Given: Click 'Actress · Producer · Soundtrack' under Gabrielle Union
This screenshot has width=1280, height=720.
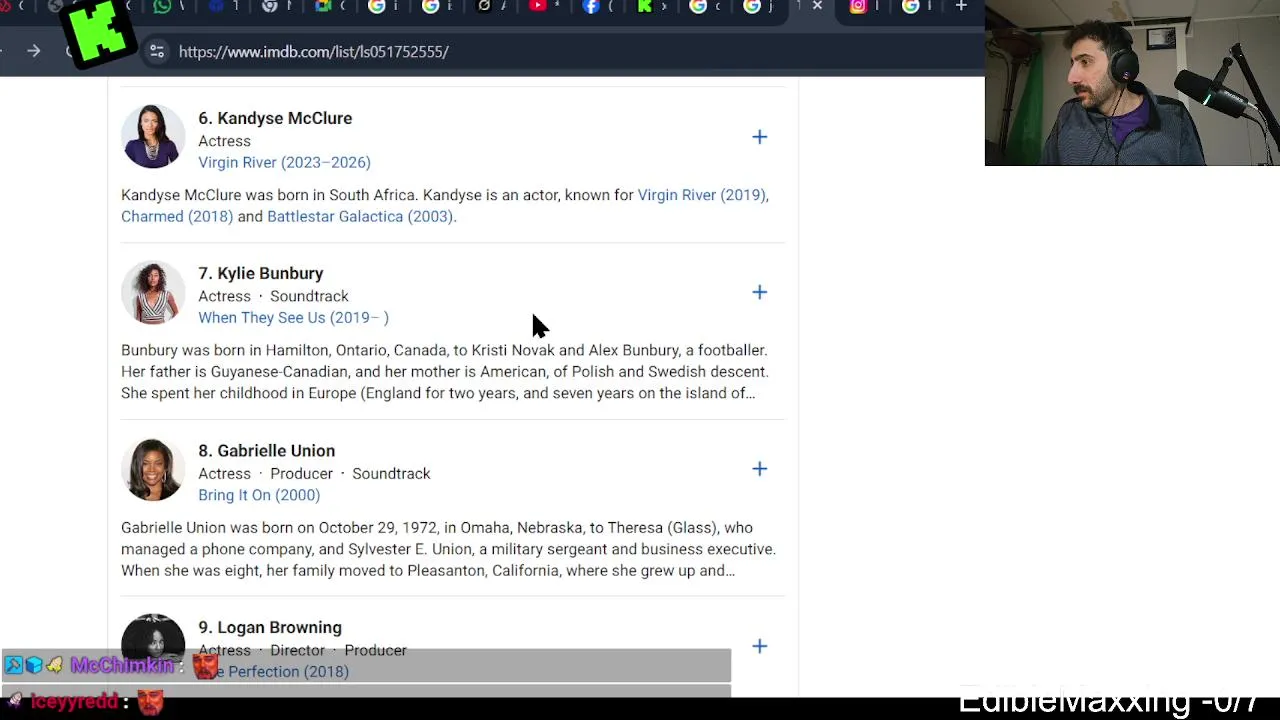Looking at the screenshot, I should pyautogui.click(x=314, y=474).
